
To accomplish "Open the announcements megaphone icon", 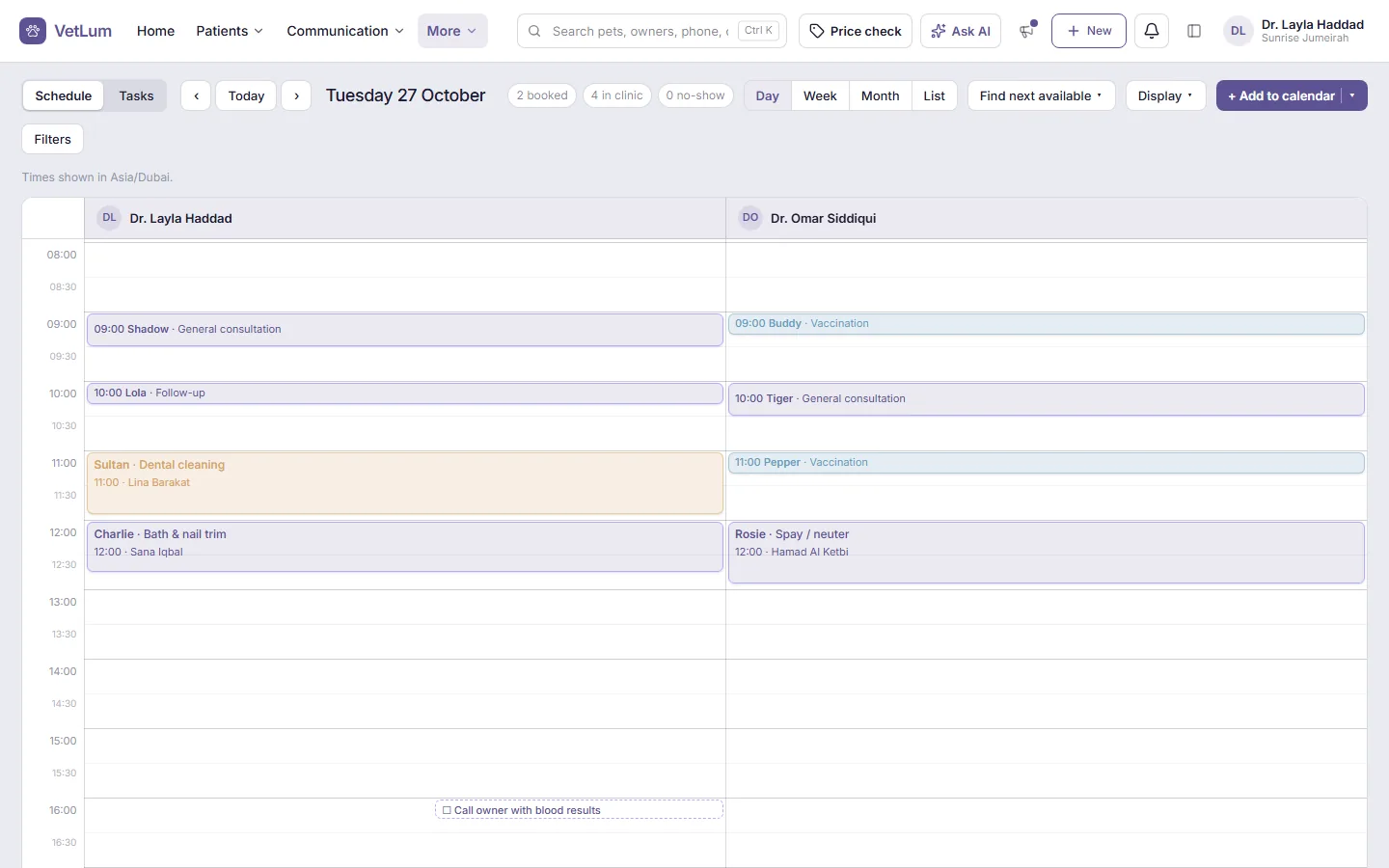I will [x=1026, y=31].
